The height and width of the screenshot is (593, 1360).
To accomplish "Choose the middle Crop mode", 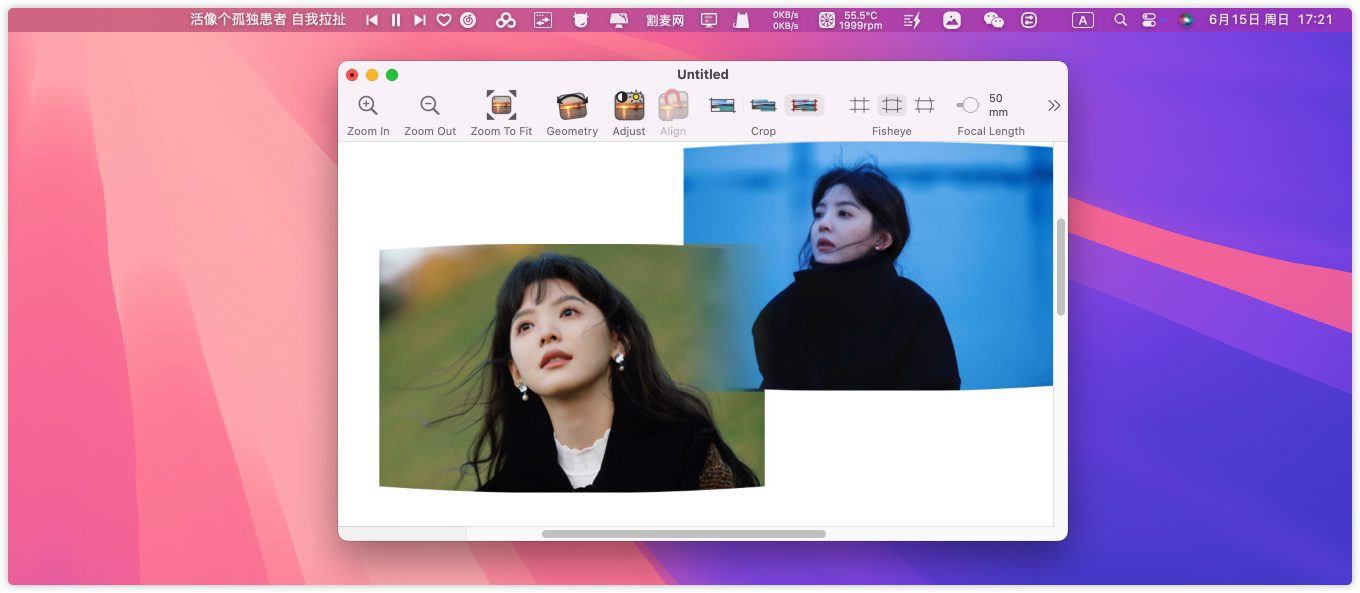I will pyautogui.click(x=763, y=105).
